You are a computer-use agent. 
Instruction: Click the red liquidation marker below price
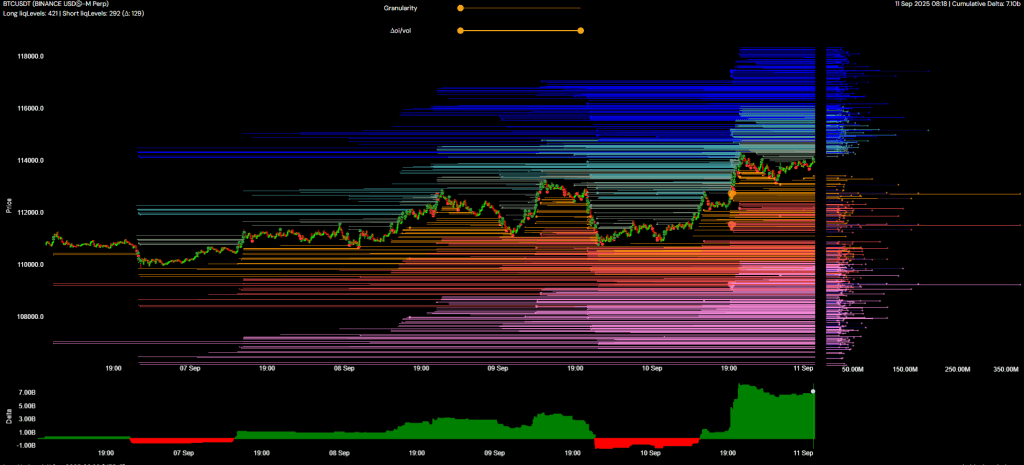(732, 226)
